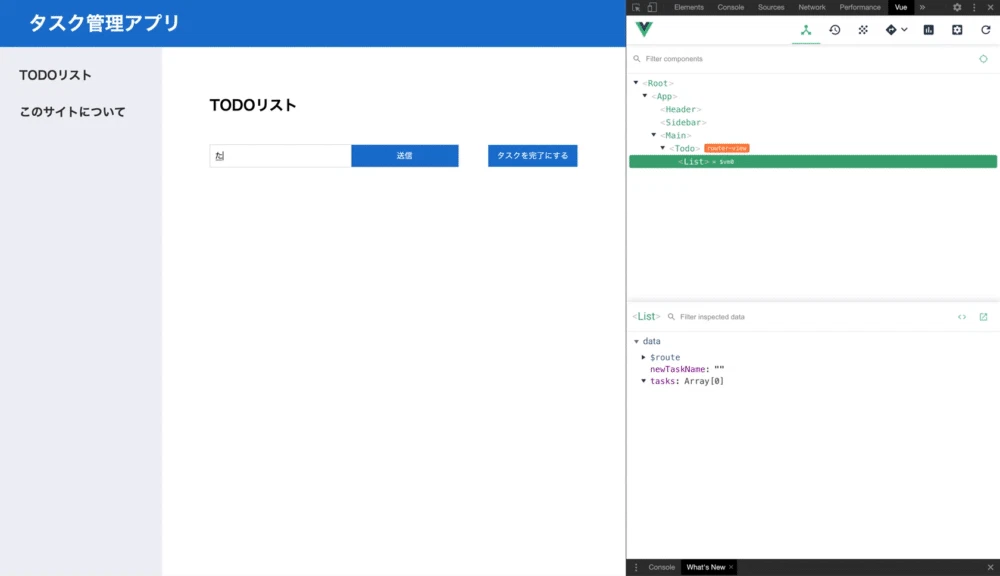Collapse the Root tree node
This screenshot has width=1000, height=576.
tap(636, 83)
